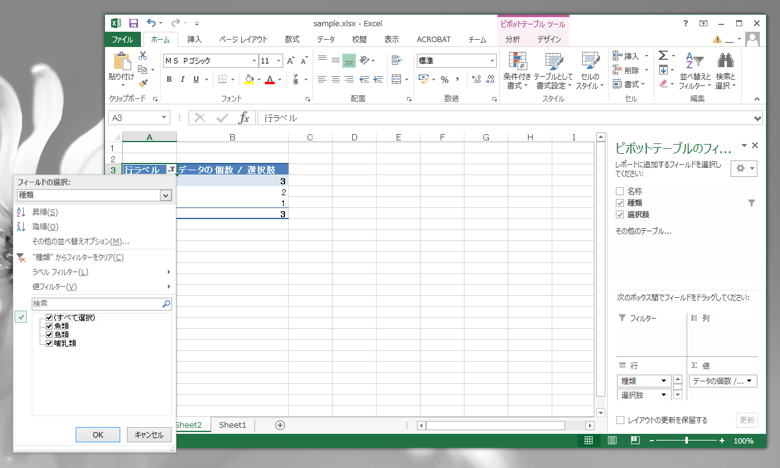Uncheck the 種類 field checkbox
Viewport: 780px width, 468px height.
620,203
